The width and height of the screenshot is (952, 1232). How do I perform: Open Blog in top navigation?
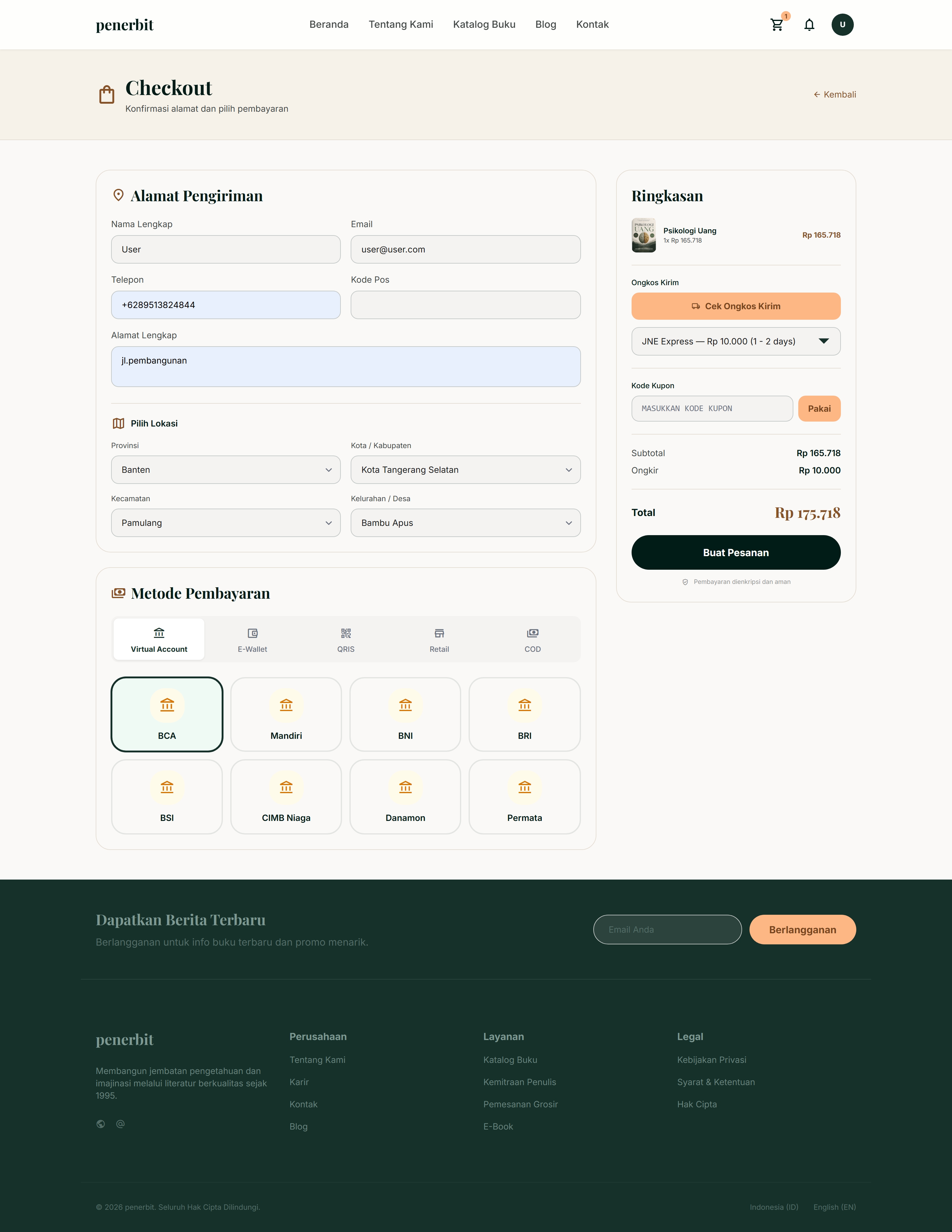[546, 24]
